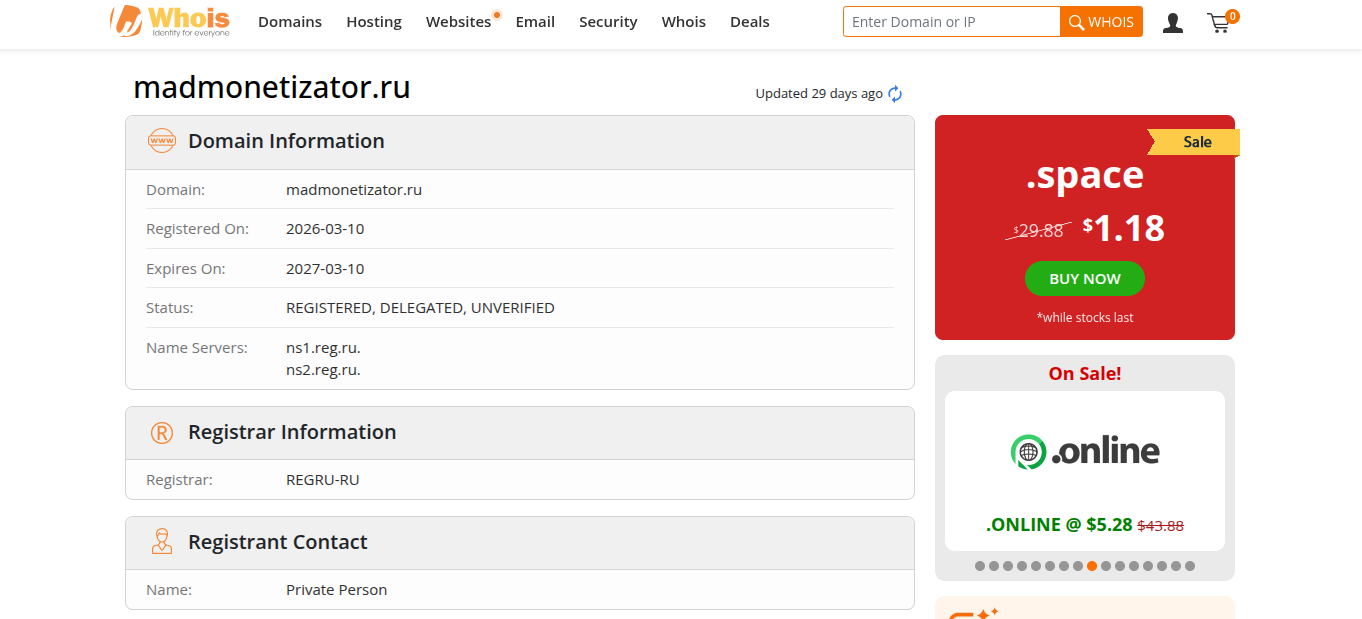Viewport: 1362px width, 619px height.
Task: Open the Domains menu
Action: coord(290,22)
